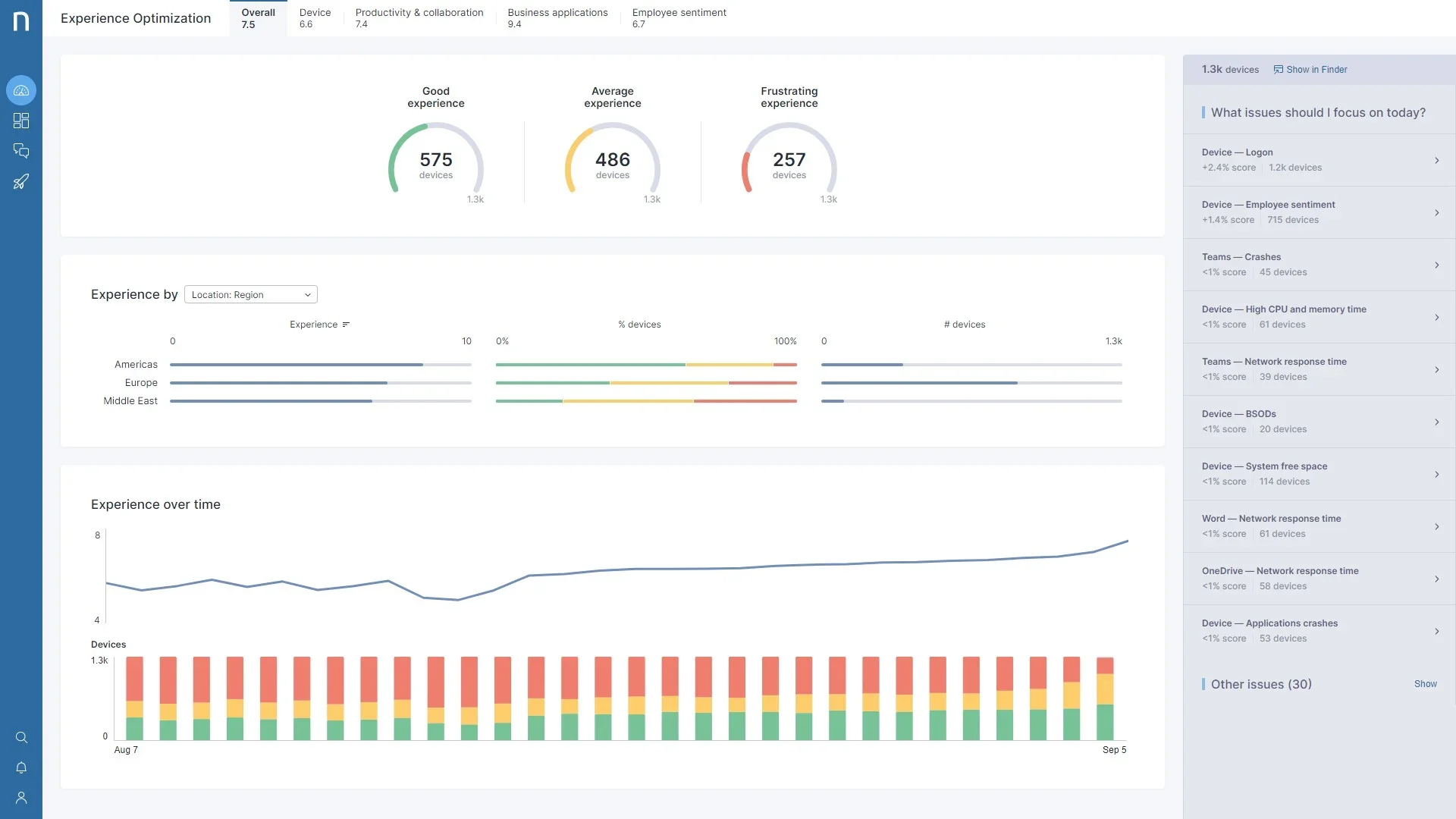Open the Location: Region dropdown
The width and height of the screenshot is (1456, 819).
[250, 295]
